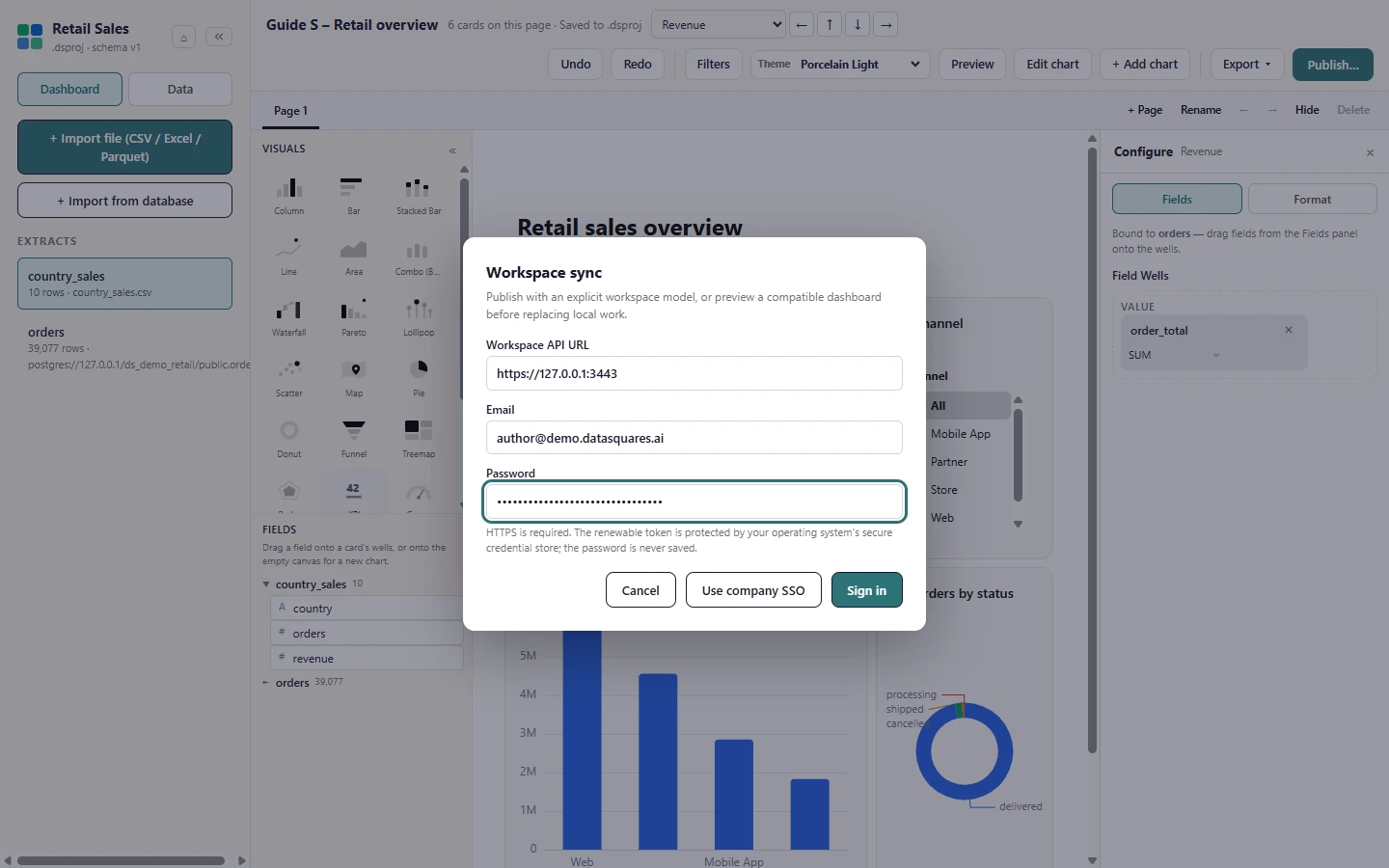Switch to the Format tab
The height and width of the screenshot is (868, 1389).
click(x=1312, y=200)
